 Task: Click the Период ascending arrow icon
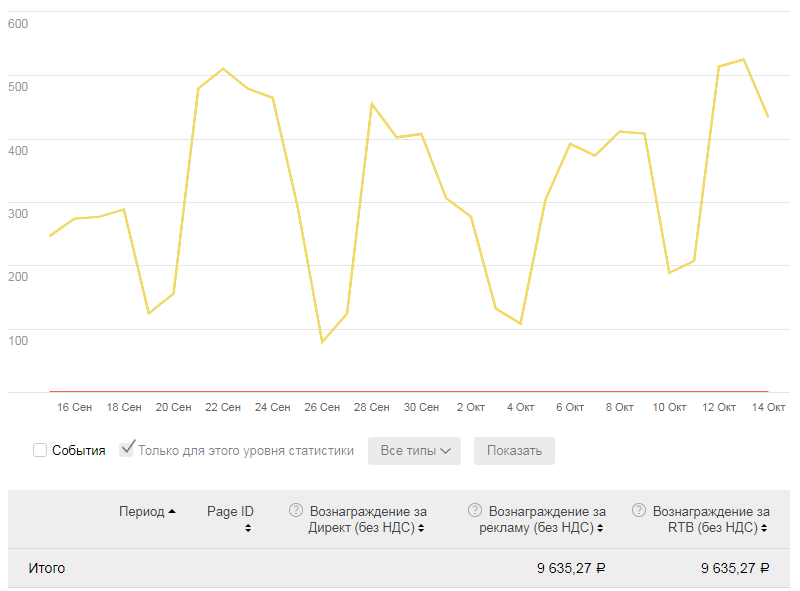[172, 511]
